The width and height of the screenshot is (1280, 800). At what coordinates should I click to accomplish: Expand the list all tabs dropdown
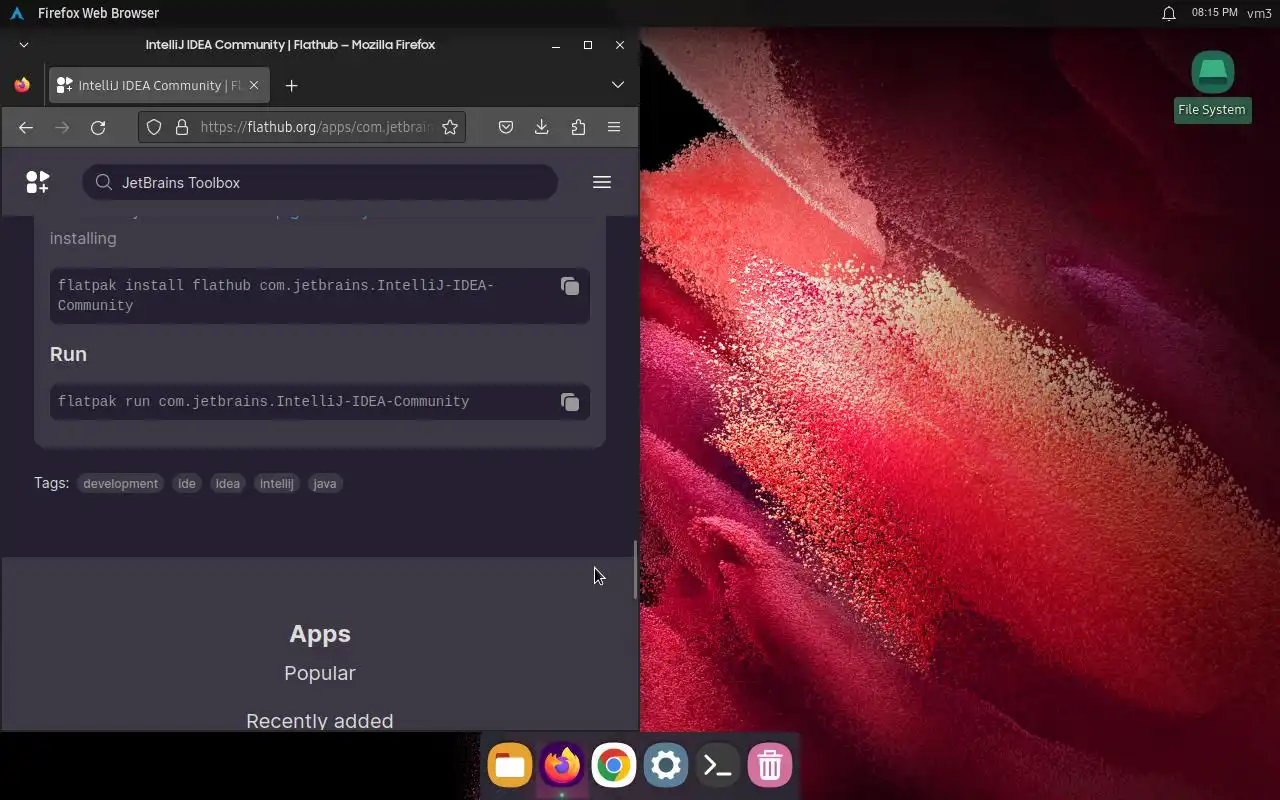(x=618, y=85)
